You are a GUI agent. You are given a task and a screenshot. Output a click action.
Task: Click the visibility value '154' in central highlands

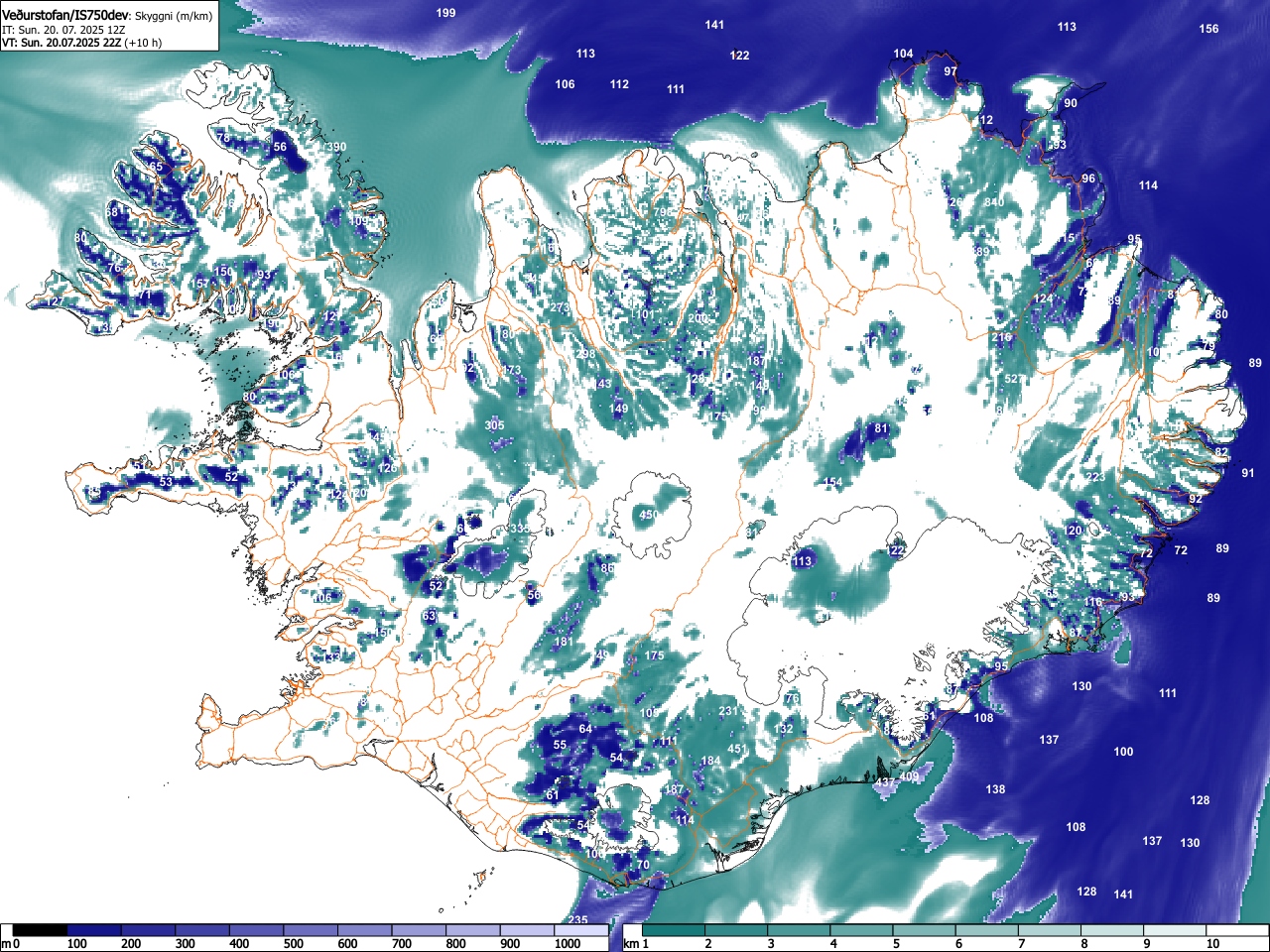(x=833, y=483)
